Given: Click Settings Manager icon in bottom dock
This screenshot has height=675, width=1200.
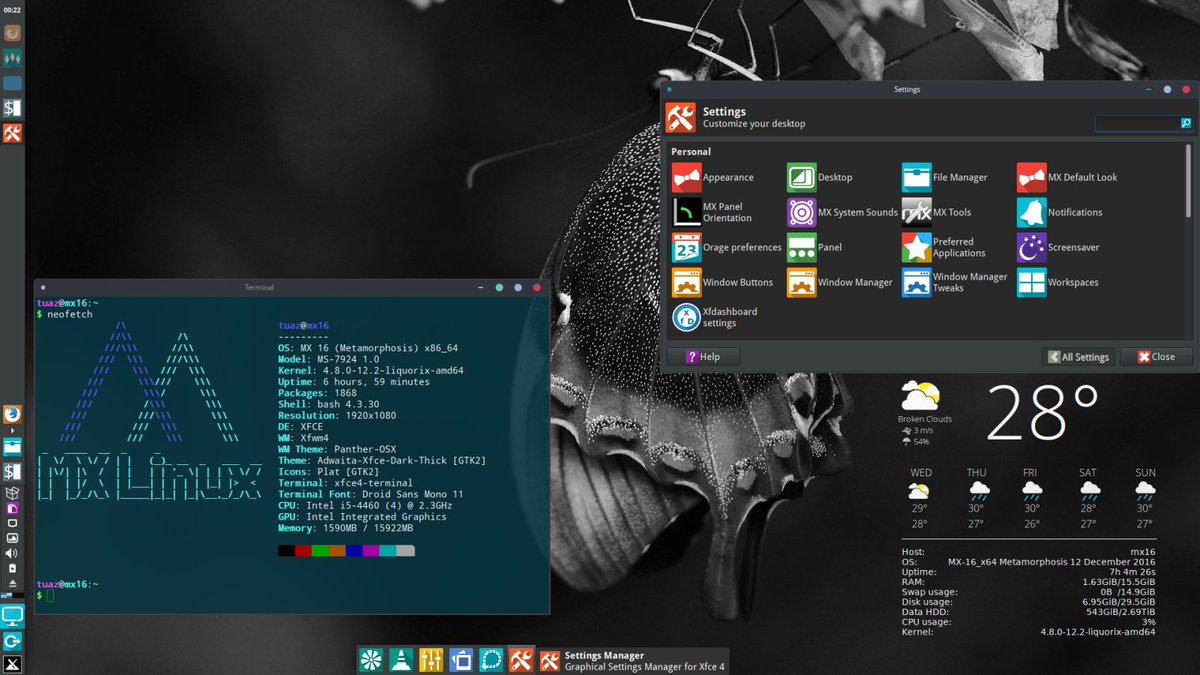Looking at the screenshot, I should pos(520,660).
